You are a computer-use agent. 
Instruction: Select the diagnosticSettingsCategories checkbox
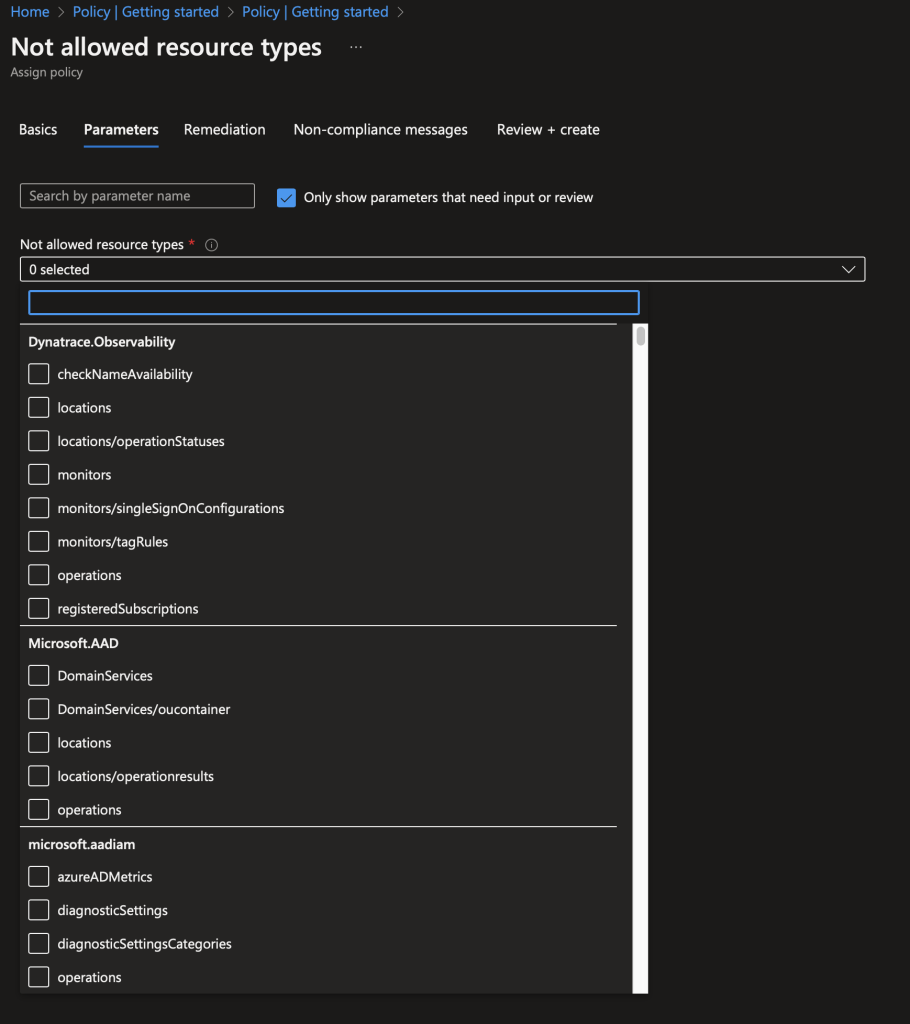39,944
